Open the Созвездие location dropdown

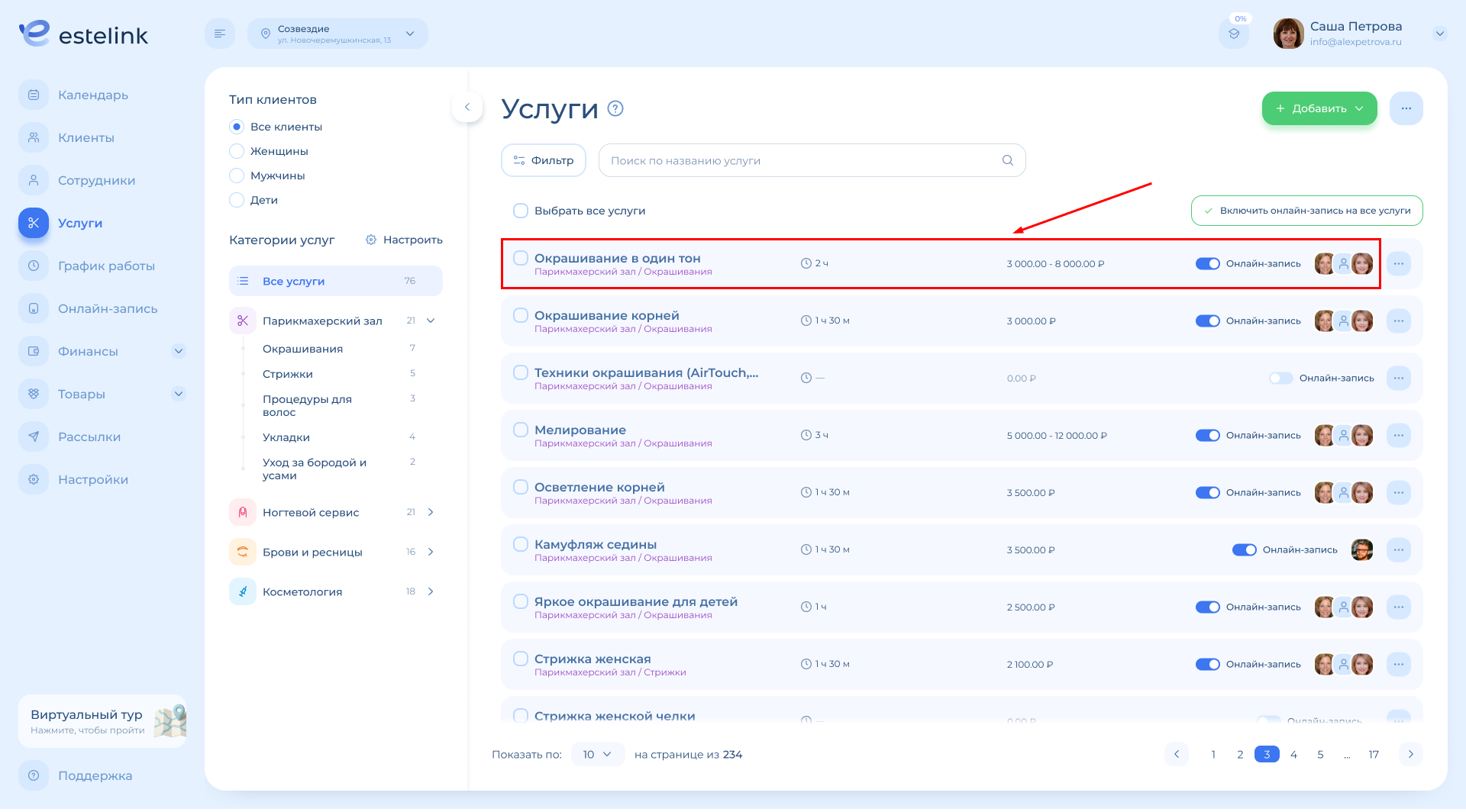[x=337, y=34]
